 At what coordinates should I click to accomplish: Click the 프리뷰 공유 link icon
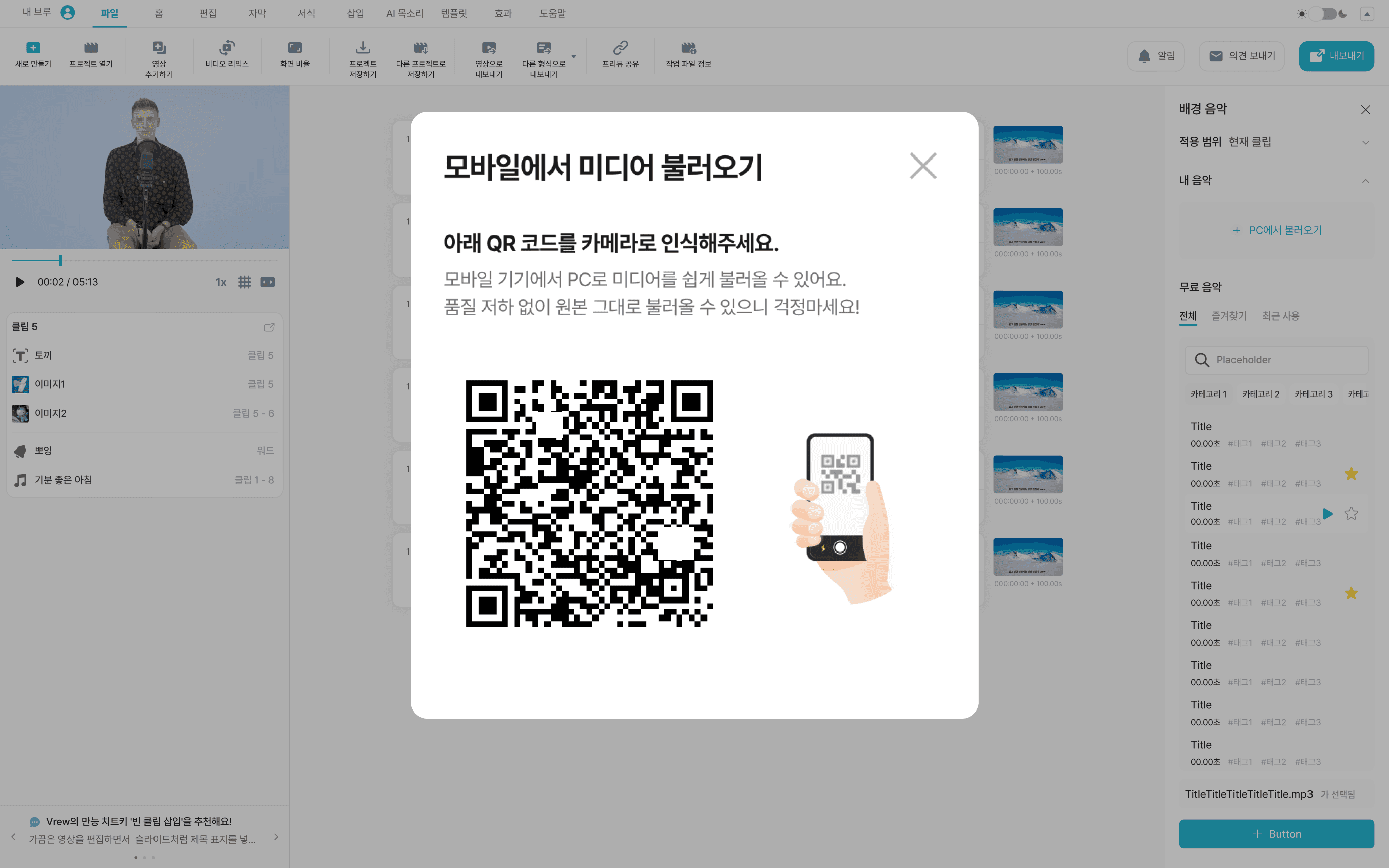(x=620, y=48)
